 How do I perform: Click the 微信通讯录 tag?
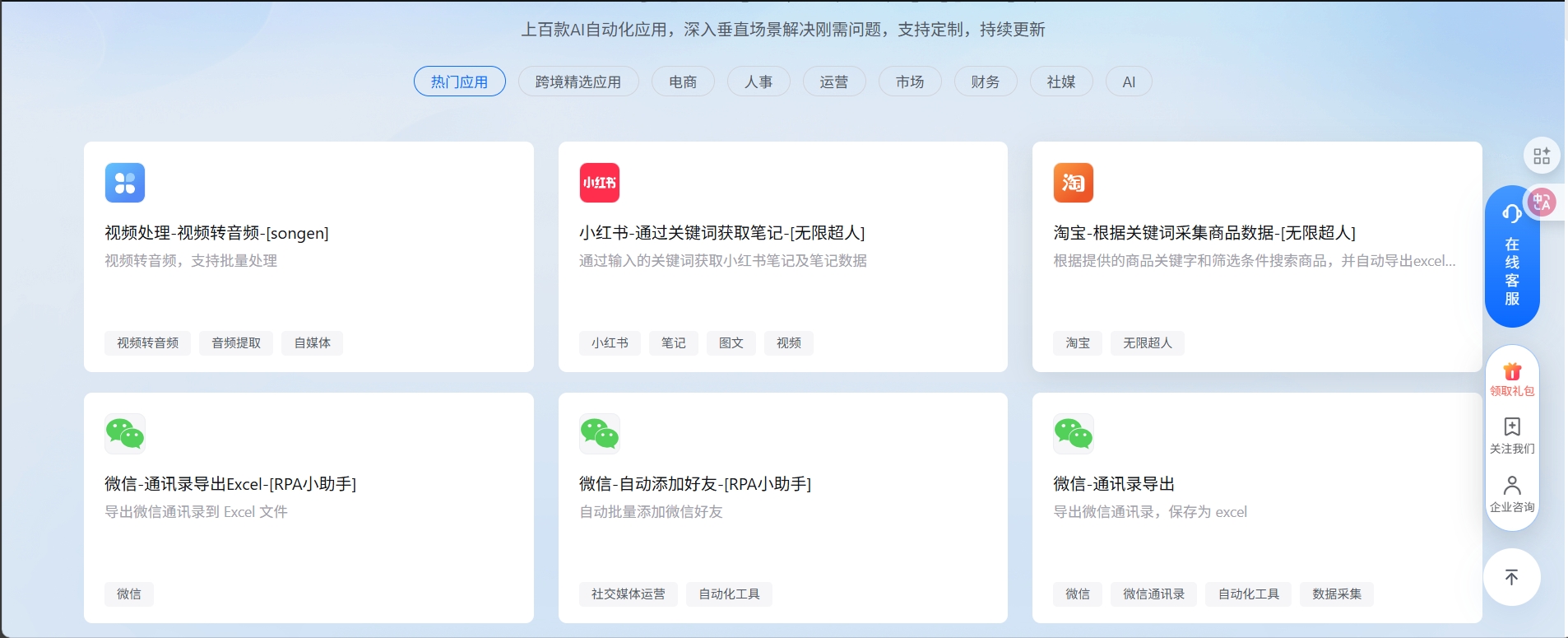(x=1154, y=594)
